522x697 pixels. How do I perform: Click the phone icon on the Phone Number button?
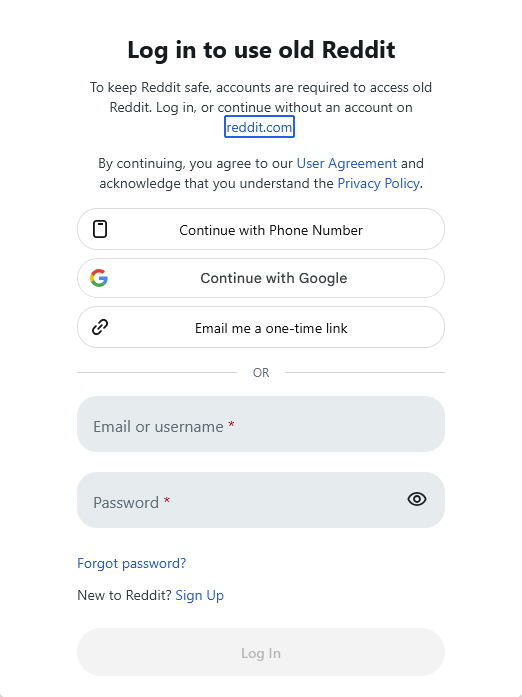[100, 229]
